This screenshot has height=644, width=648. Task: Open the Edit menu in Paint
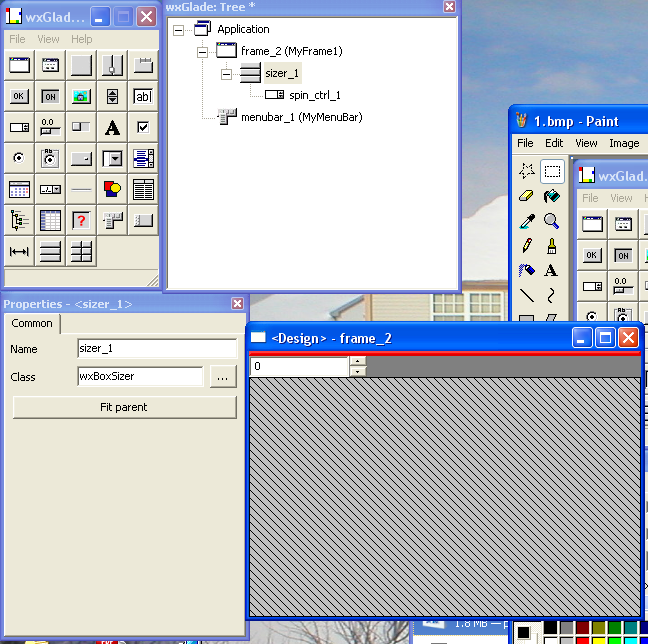coord(554,143)
